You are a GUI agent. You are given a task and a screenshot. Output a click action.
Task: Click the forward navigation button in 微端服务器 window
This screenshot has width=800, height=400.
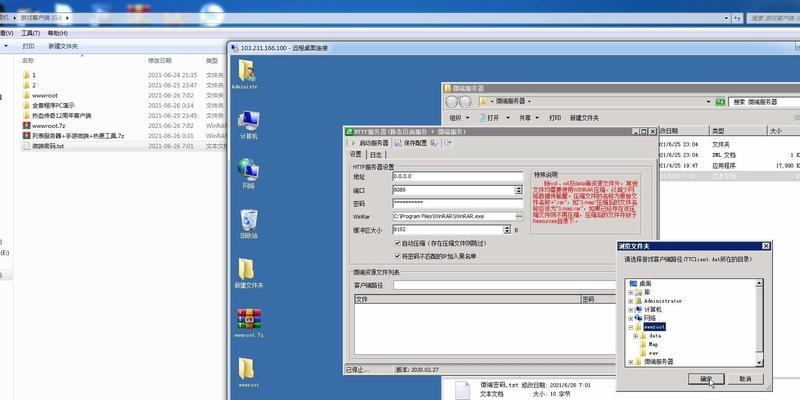pos(465,102)
